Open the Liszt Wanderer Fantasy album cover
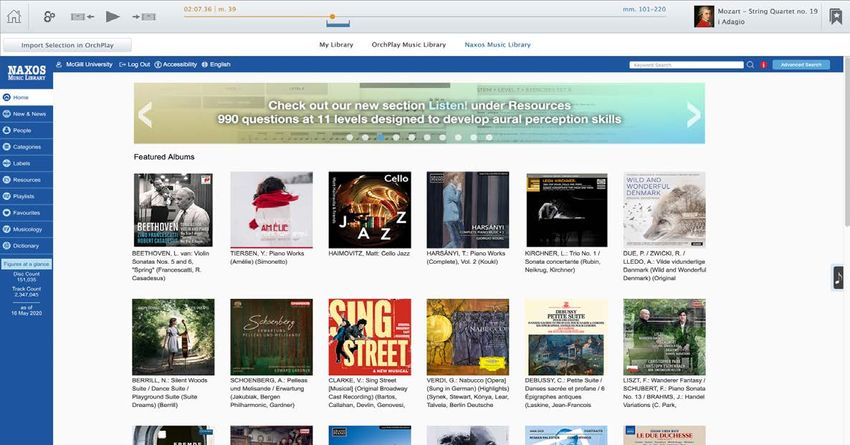The image size is (850, 445). pyautogui.click(x=665, y=337)
